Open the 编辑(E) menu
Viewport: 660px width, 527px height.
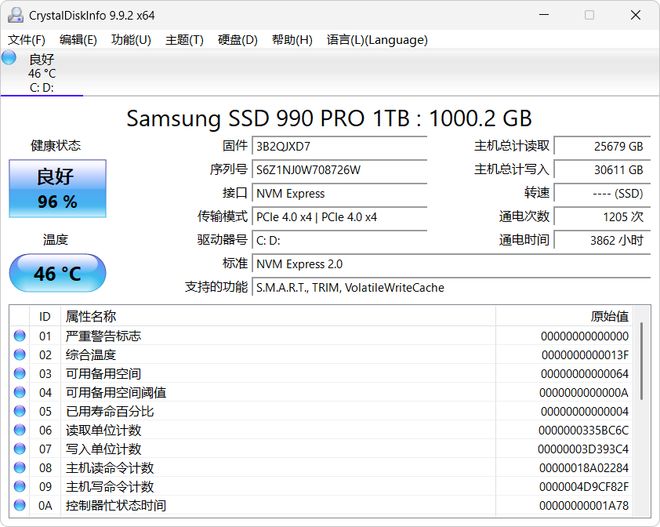click(78, 40)
